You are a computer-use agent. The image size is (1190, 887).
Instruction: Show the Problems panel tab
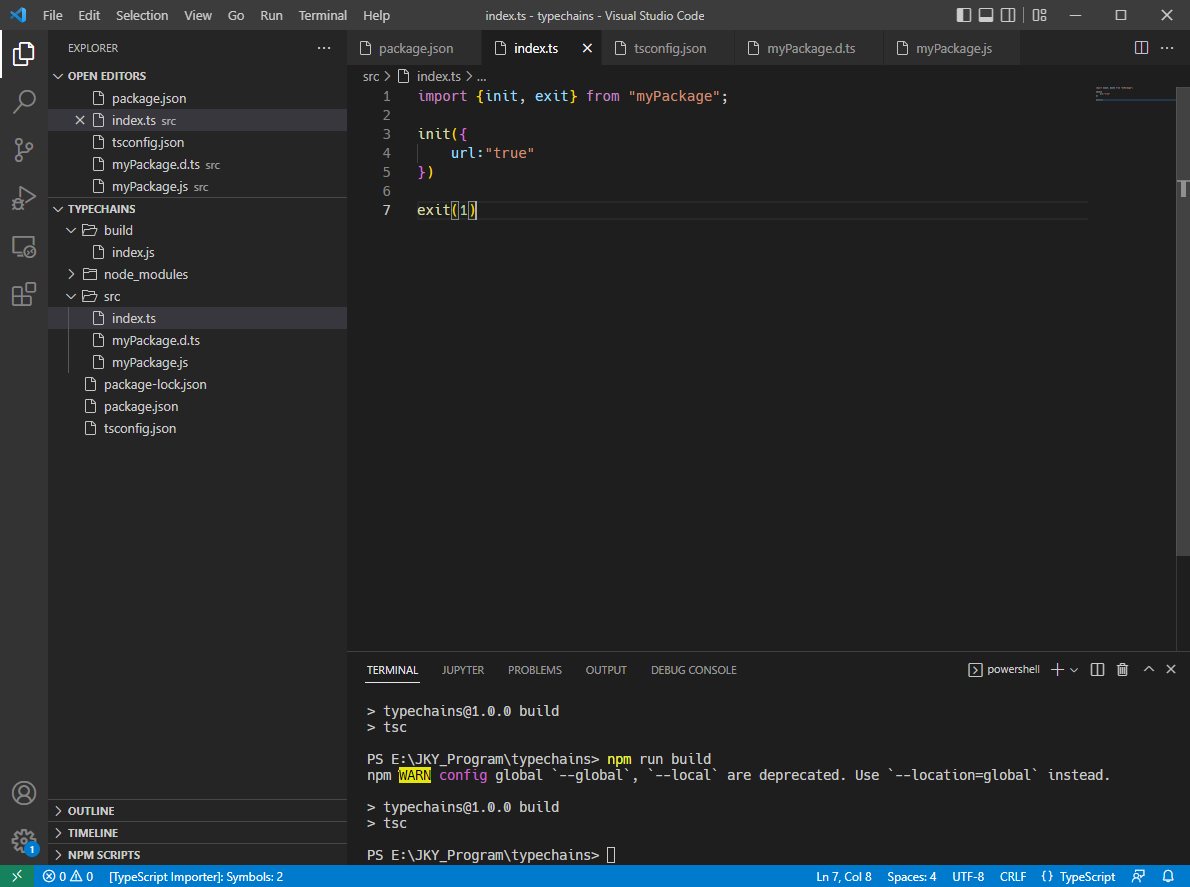535,670
